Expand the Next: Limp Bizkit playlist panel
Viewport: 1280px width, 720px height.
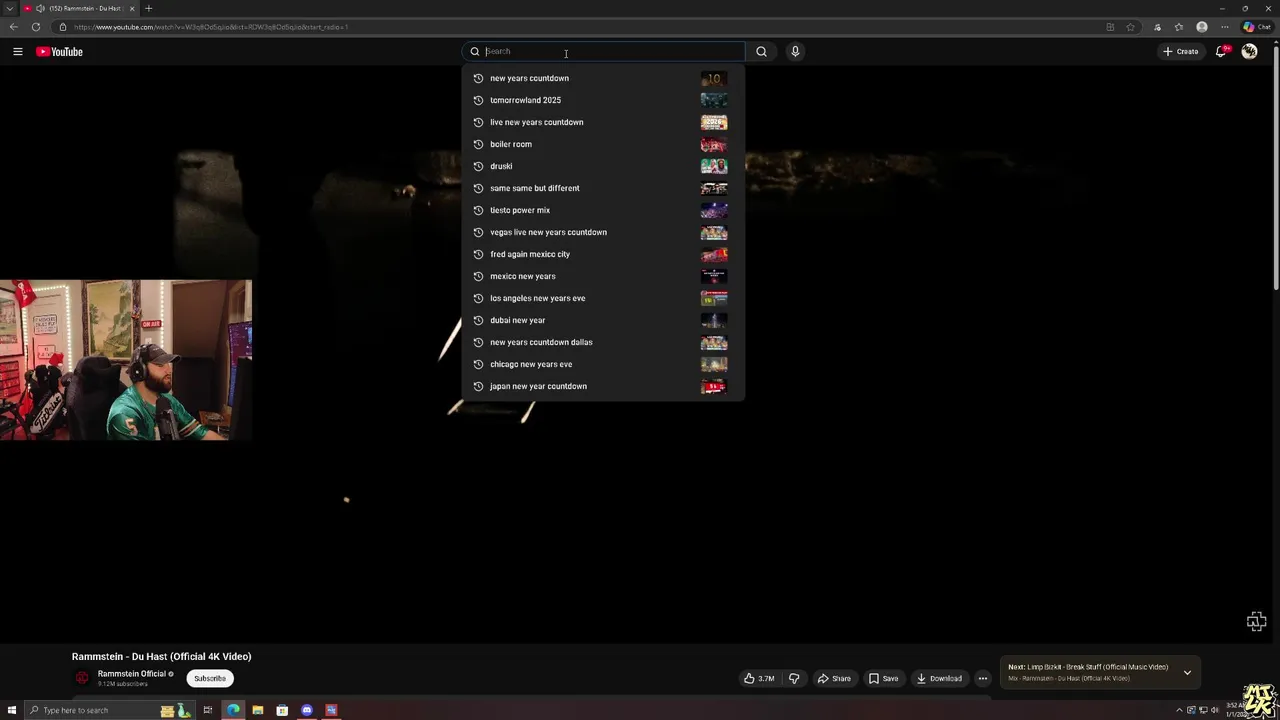1187,672
